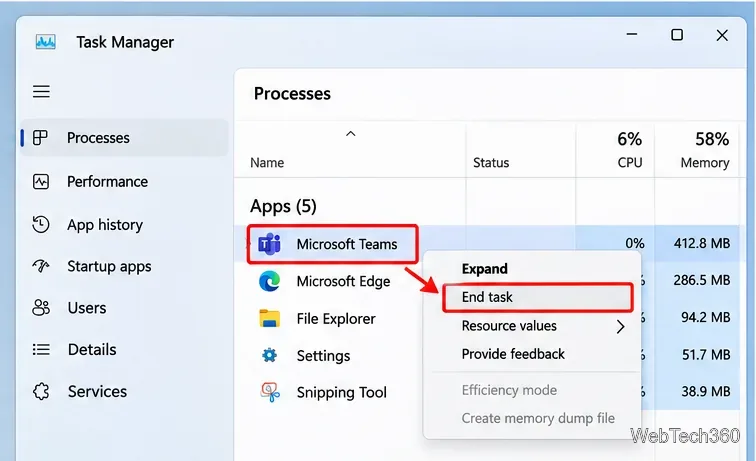756x461 pixels.
Task: Click the Apps (5) group heading
Action: point(283,206)
